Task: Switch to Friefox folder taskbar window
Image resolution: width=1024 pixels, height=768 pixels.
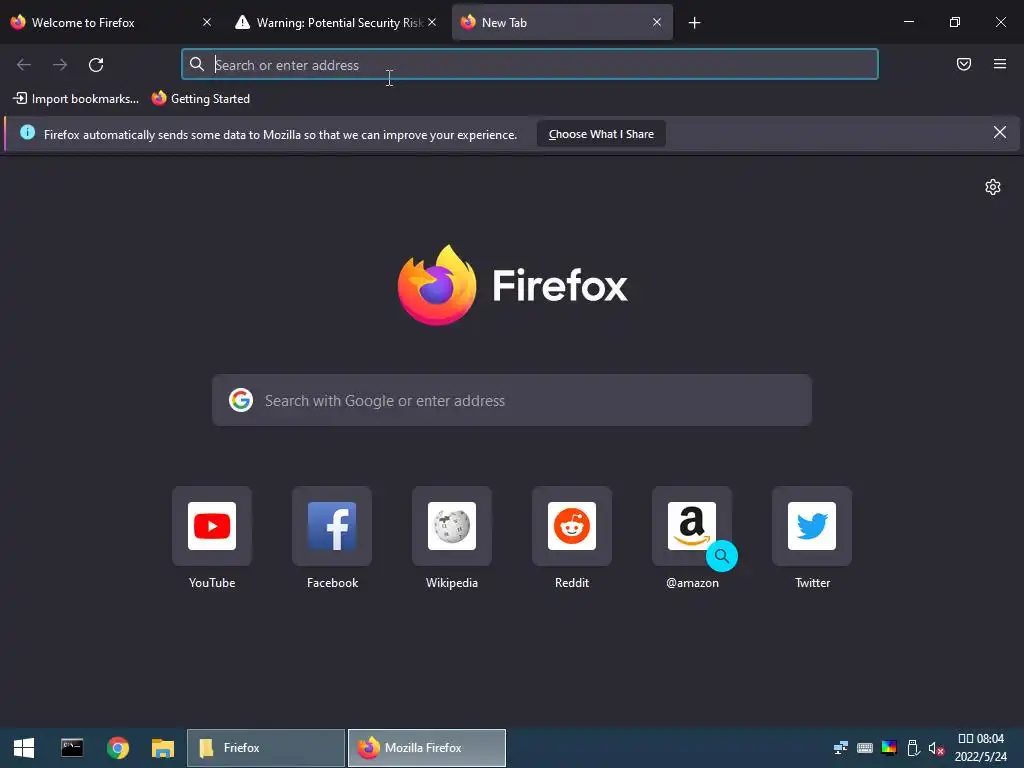Action: pyautogui.click(x=266, y=748)
